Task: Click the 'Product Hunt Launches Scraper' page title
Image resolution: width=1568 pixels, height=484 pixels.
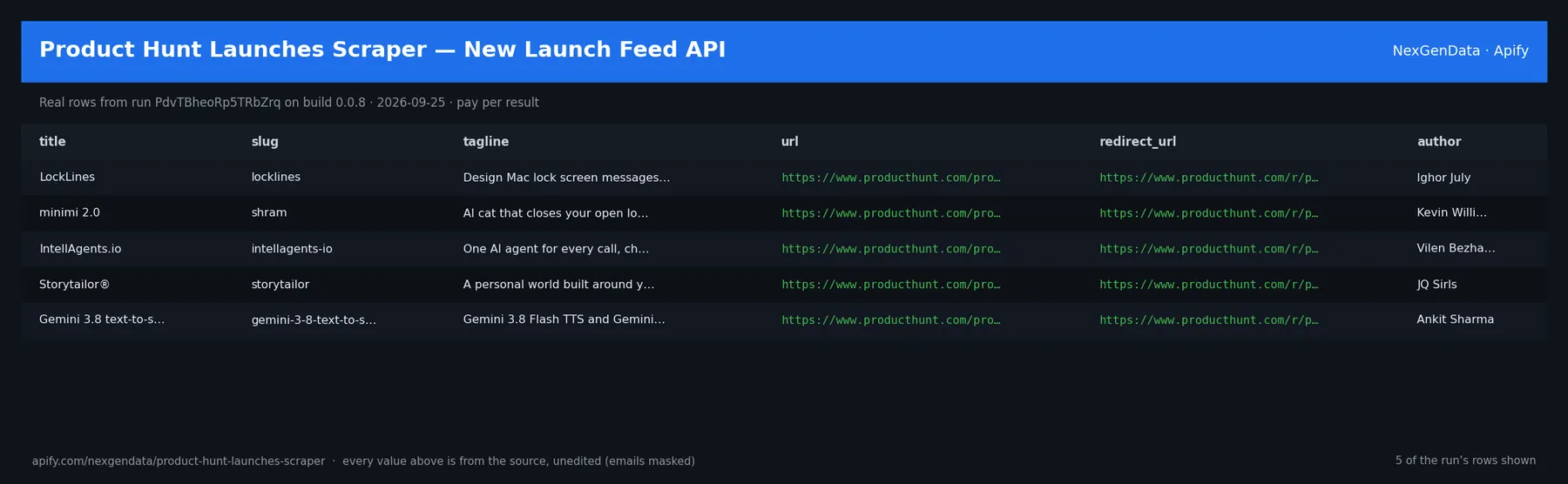Action: tap(382, 50)
